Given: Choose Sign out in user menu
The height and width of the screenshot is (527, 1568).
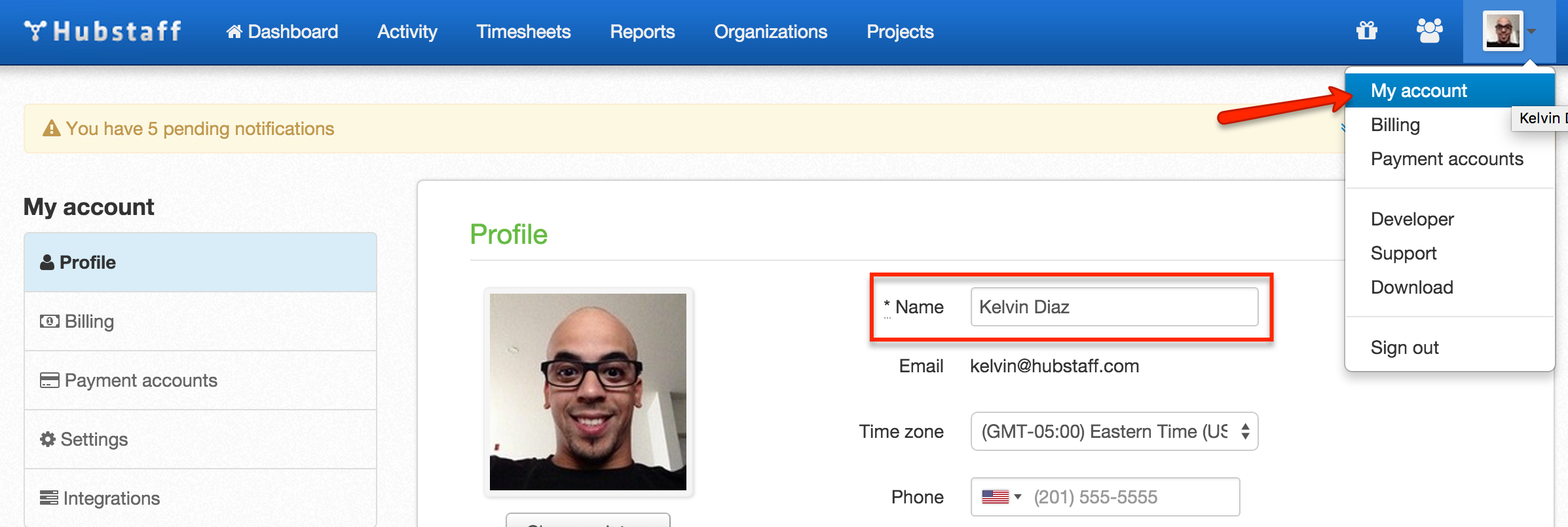Looking at the screenshot, I should (1404, 347).
